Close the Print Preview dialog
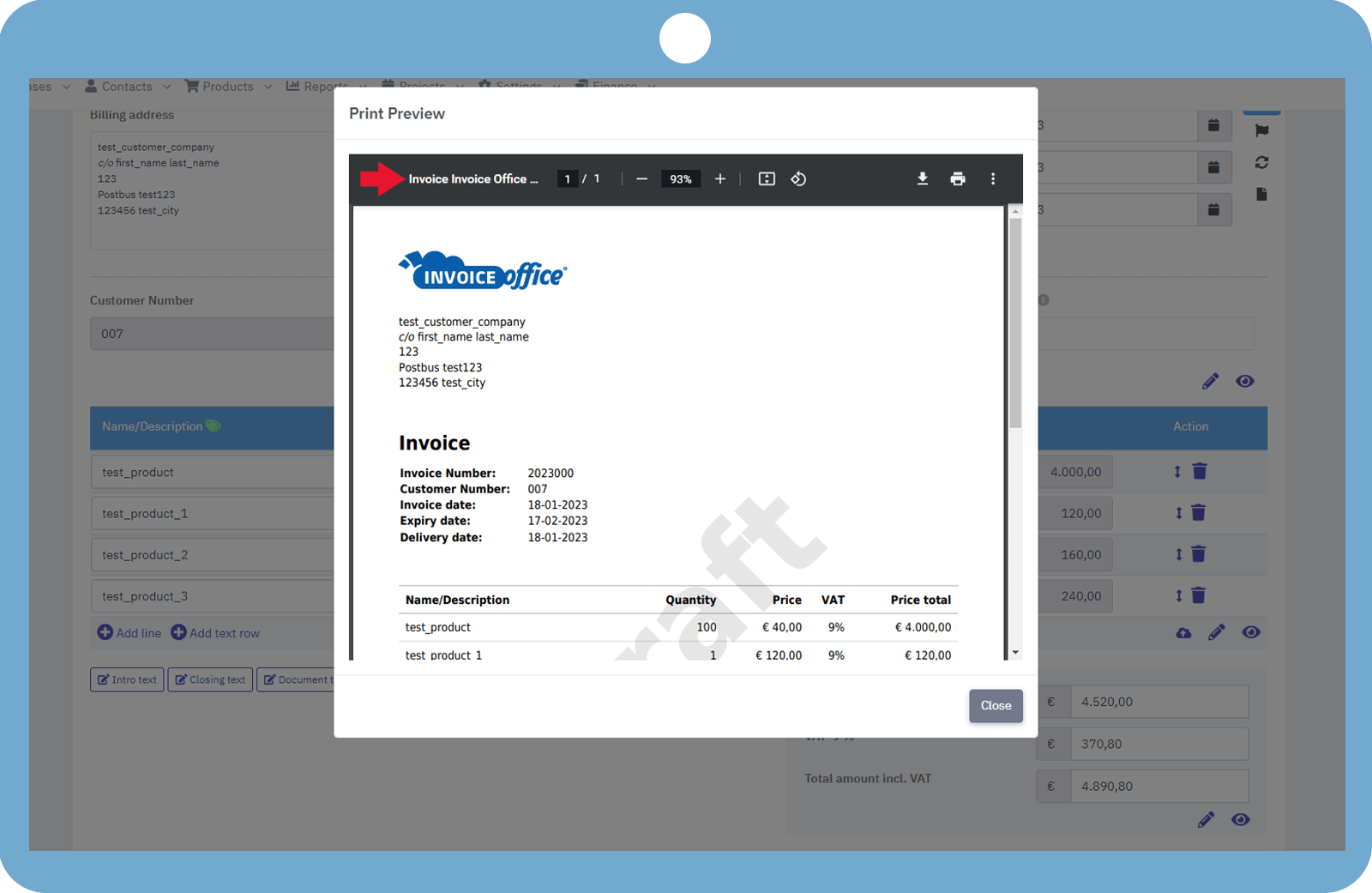The width and height of the screenshot is (1372, 893). 996,705
